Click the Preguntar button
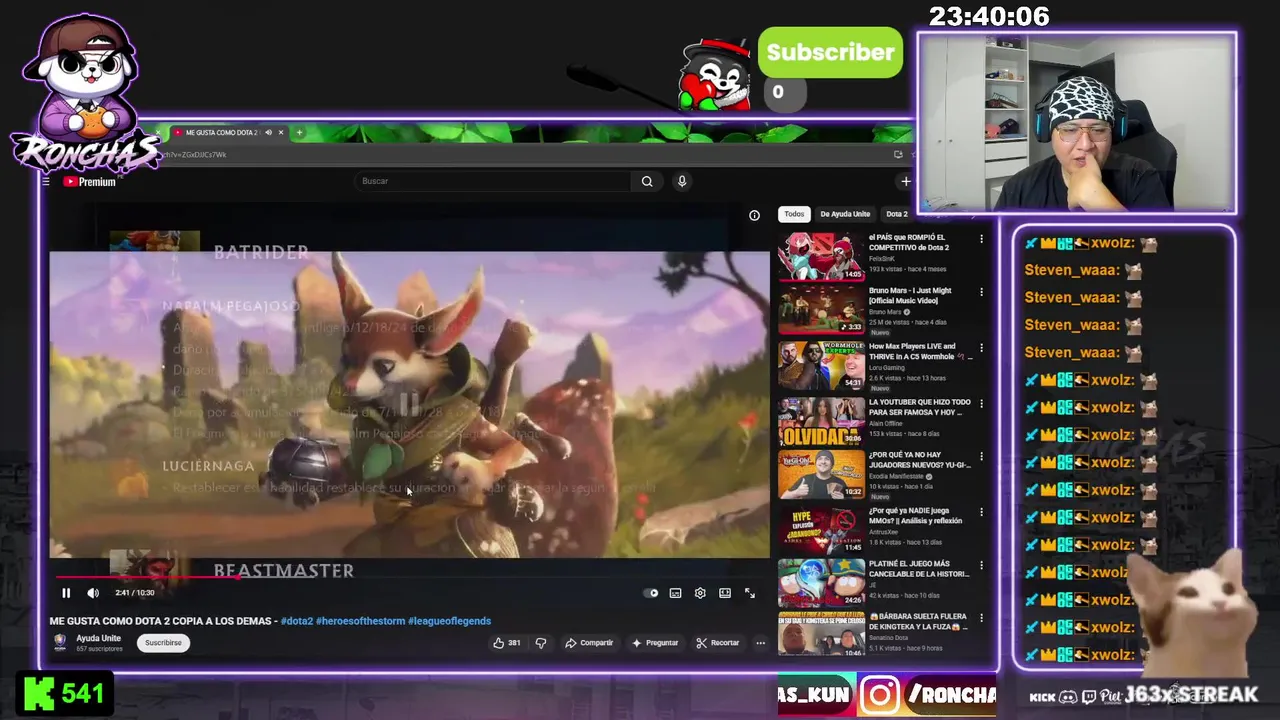1280x720 pixels. click(x=655, y=643)
